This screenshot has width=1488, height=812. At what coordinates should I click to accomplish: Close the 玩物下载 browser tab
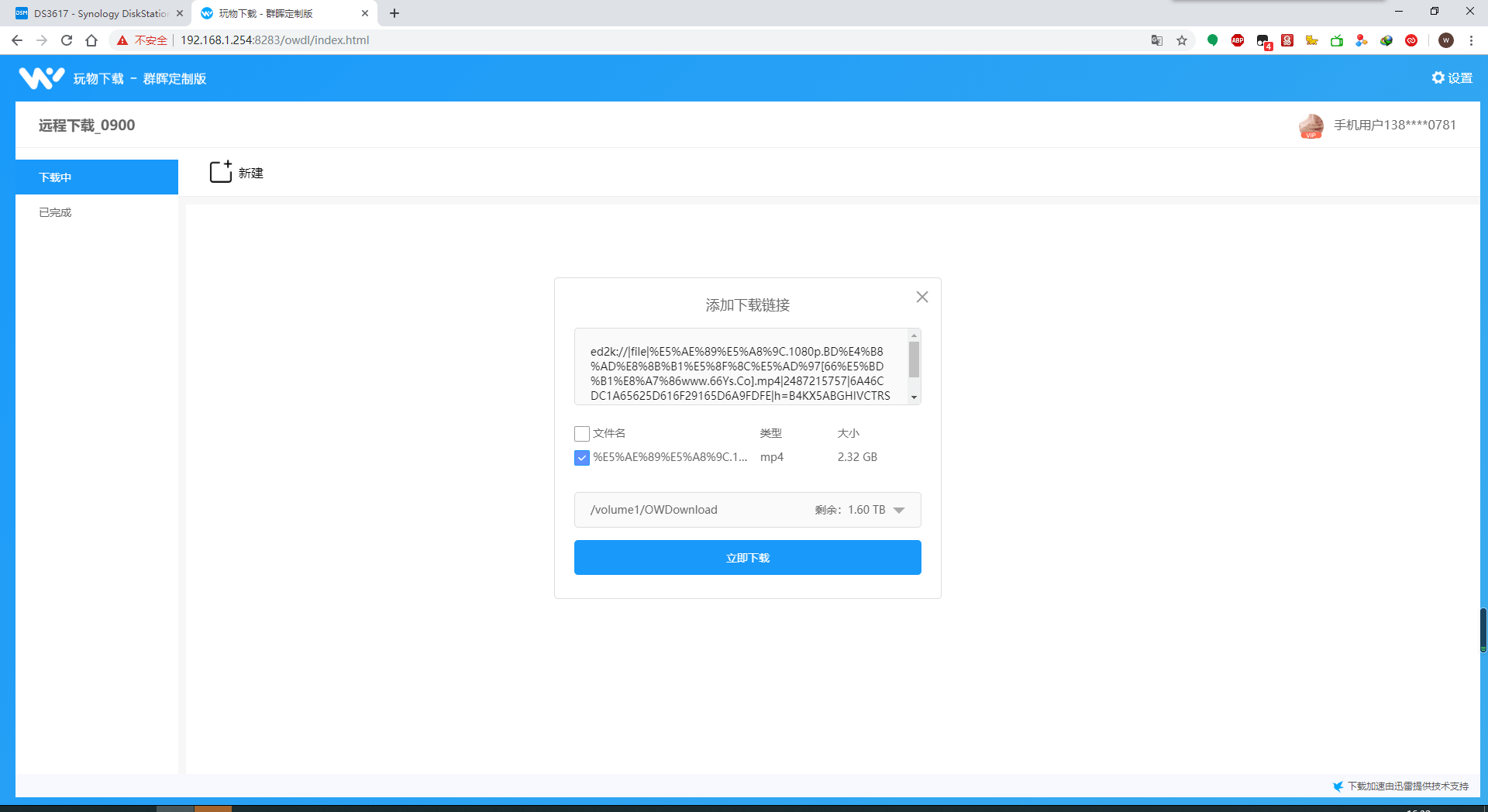(x=365, y=13)
